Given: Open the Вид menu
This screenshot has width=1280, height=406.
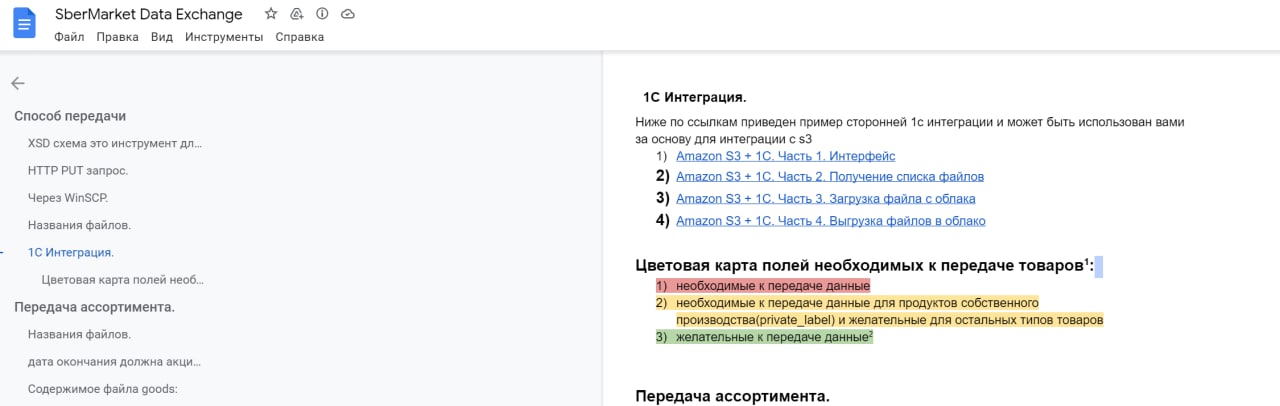Looking at the screenshot, I should point(162,37).
